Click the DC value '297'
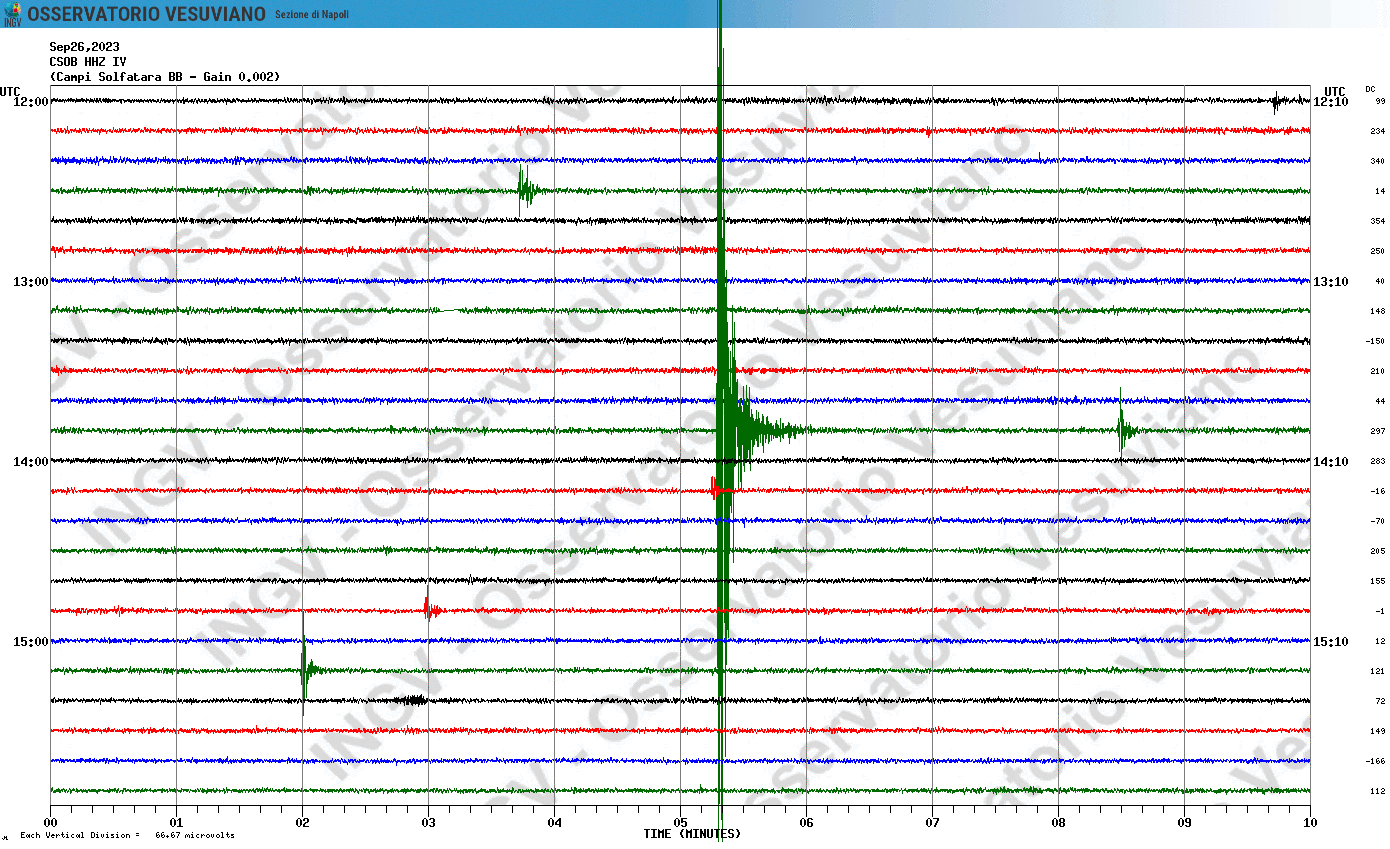Viewport: 1390px width, 849px height. [1377, 431]
